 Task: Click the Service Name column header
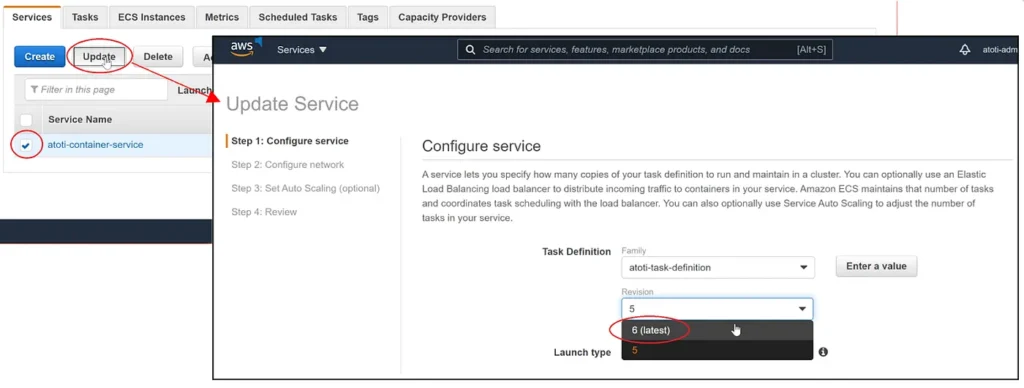click(80, 120)
